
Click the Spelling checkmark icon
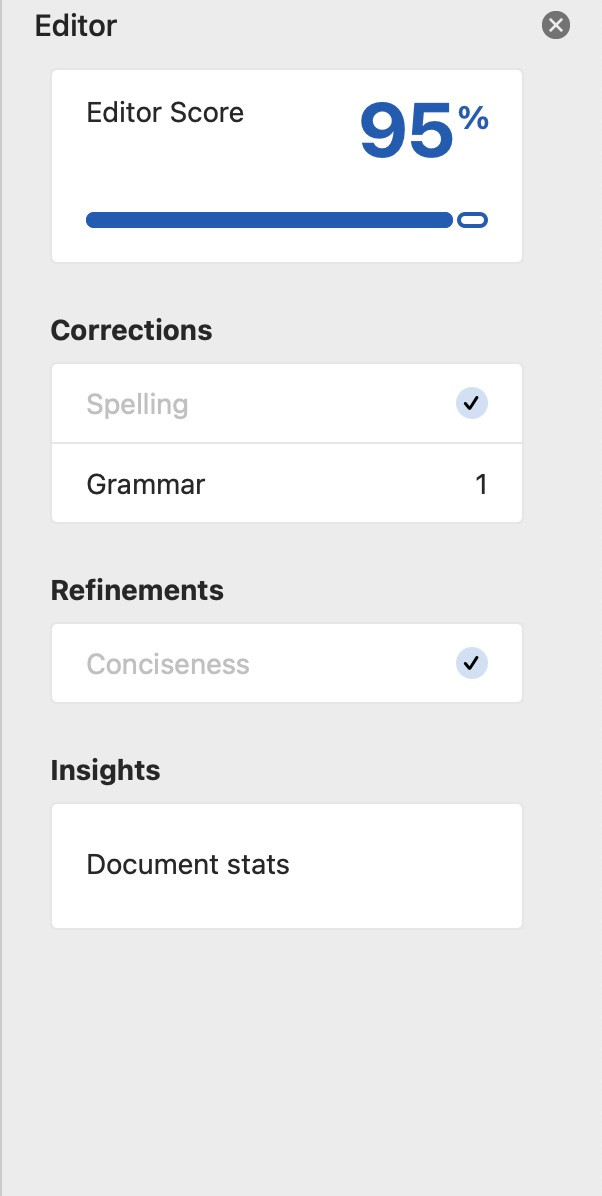click(x=472, y=403)
